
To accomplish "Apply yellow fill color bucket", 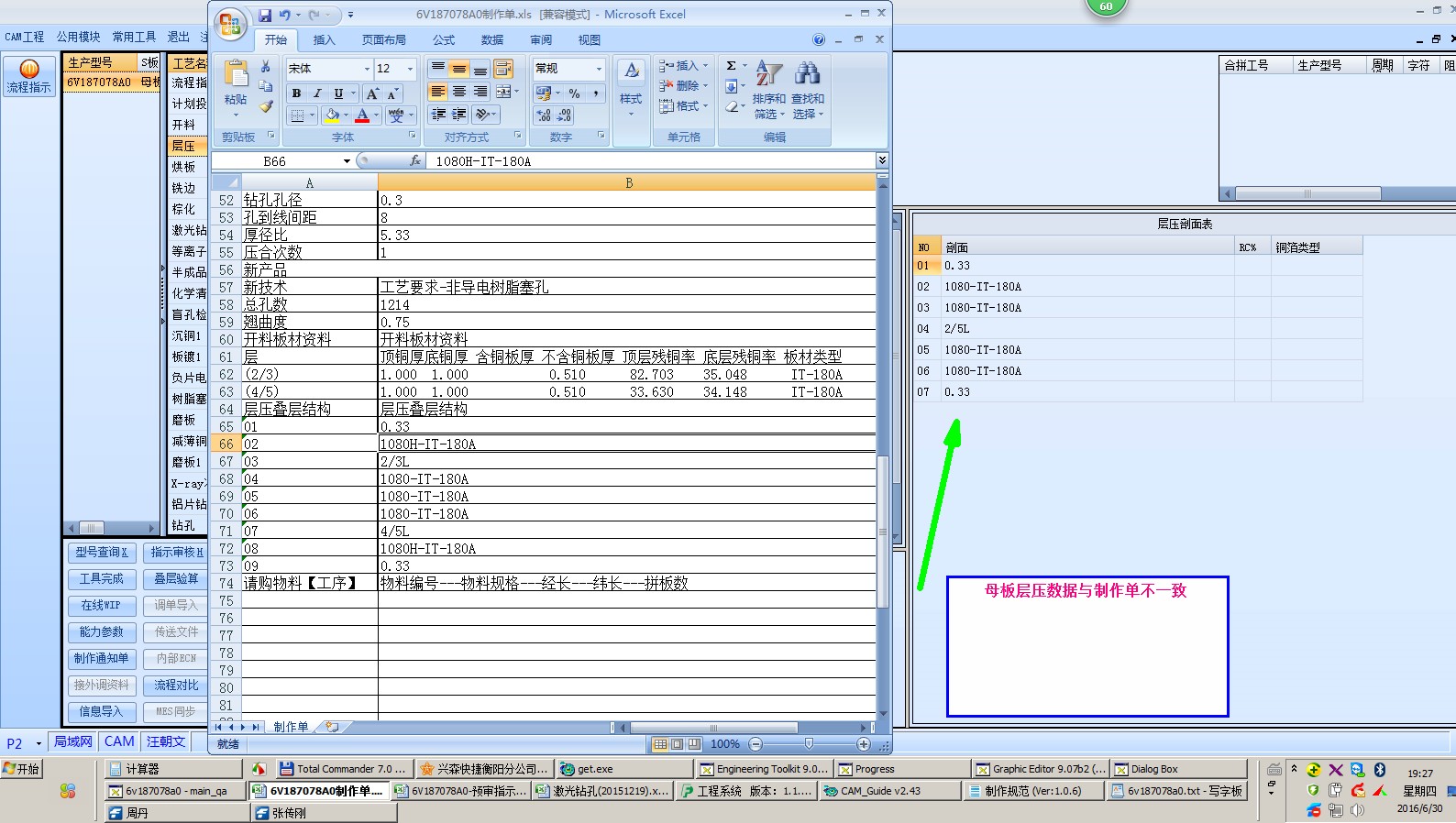I will pos(332,115).
